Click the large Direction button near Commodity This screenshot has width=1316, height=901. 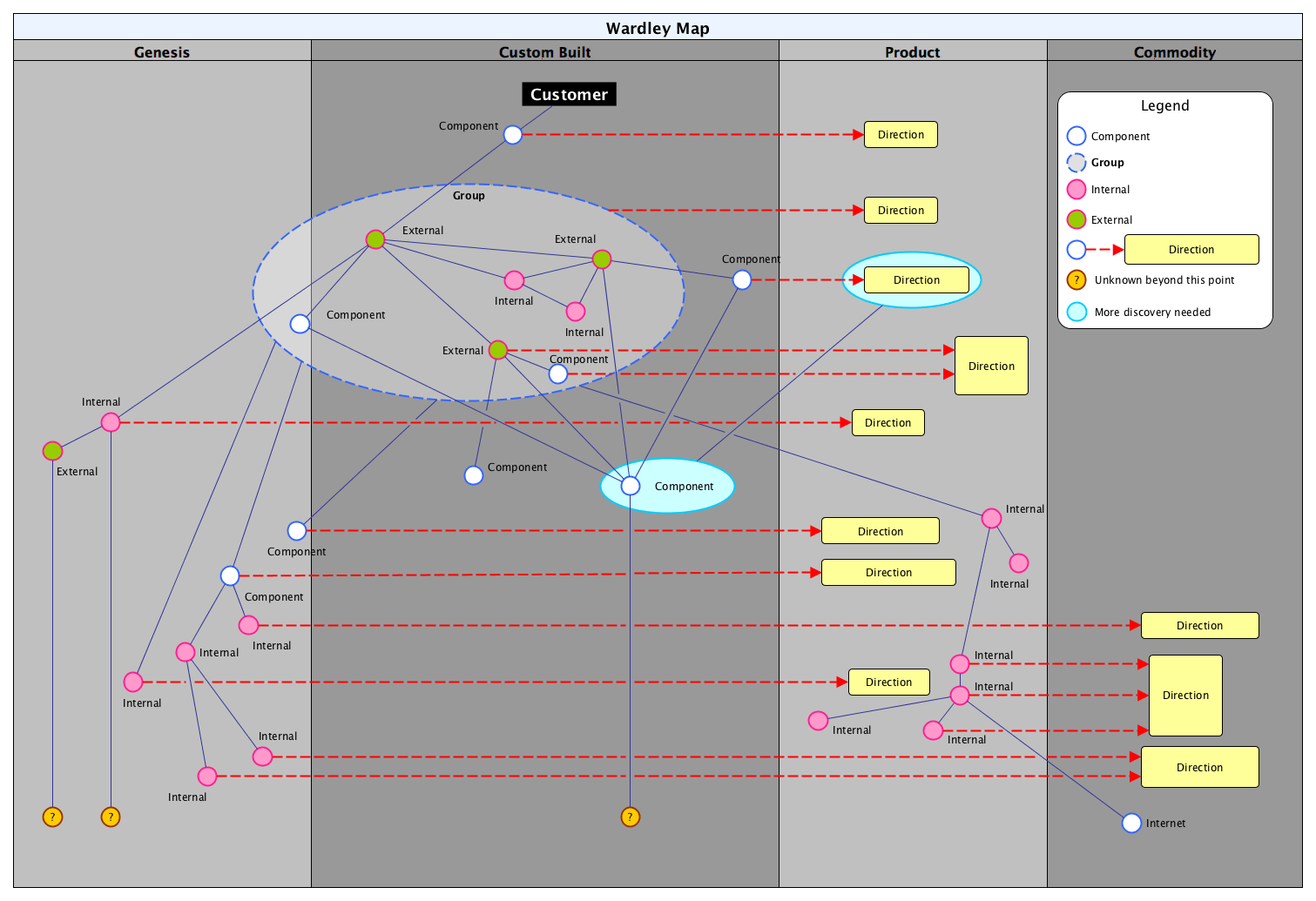(1185, 696)
